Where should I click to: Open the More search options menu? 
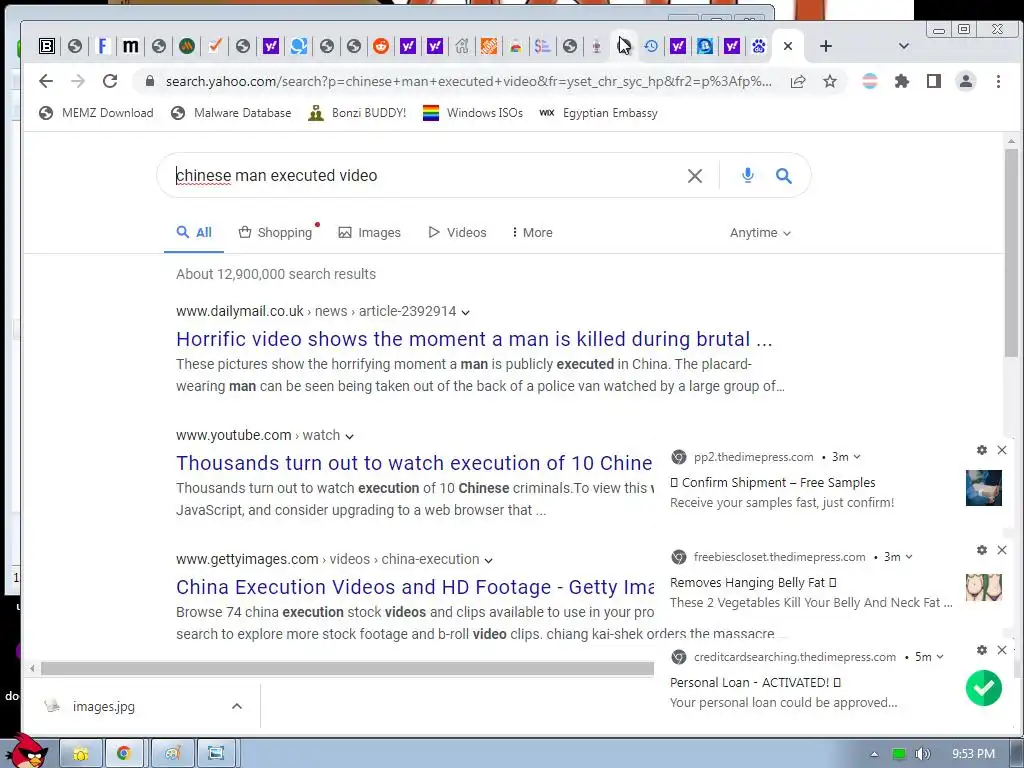tap(532, 232)
